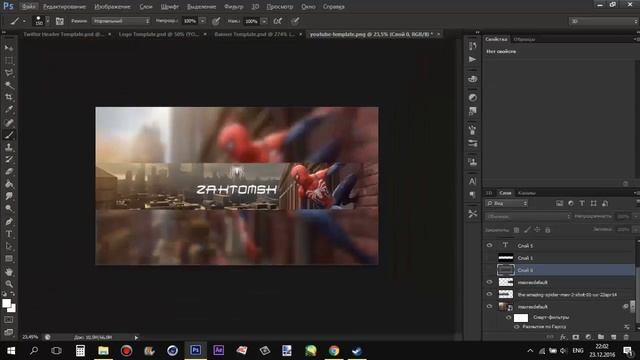Viewport: 640px width, 360px height.
Task: Select the Crop tool in toolbar
Action: [x=9, y=97]
